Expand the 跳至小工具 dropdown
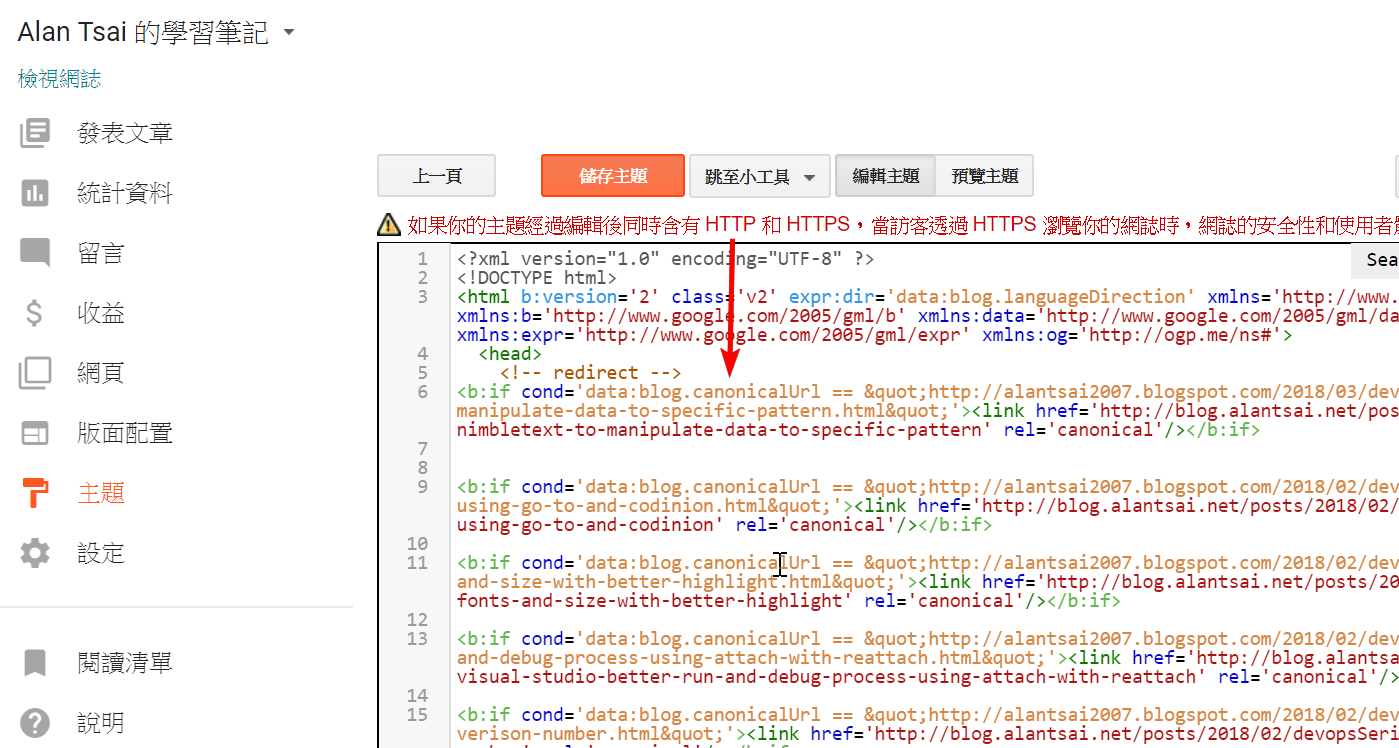Viewport: 1399px width, 748px height. 760,176
